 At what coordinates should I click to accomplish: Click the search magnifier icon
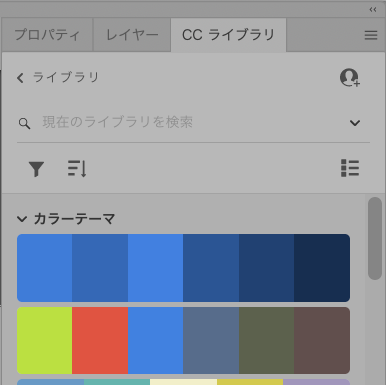click(x=24, y=123)
